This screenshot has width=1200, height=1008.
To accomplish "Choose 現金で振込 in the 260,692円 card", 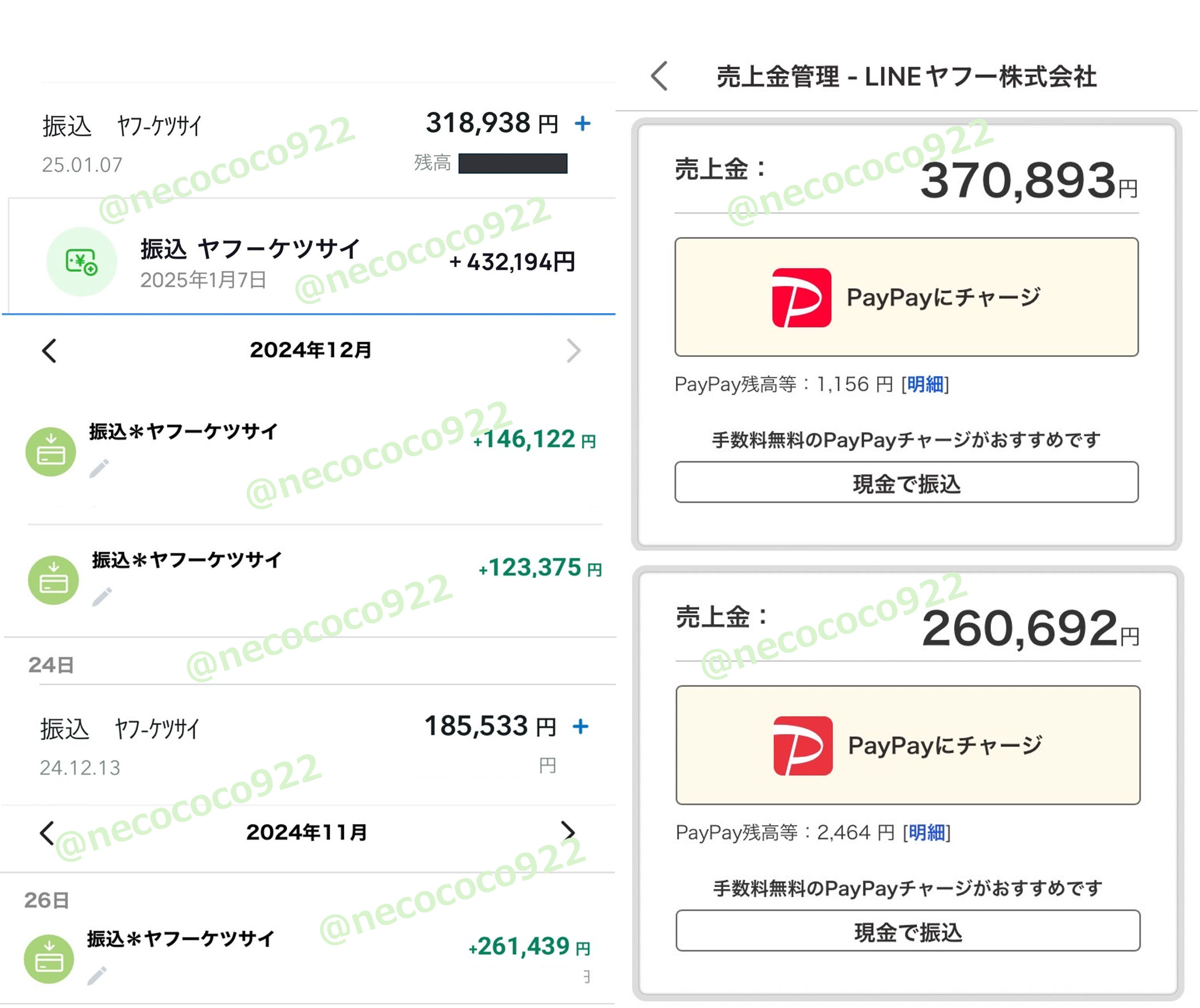I will (x=908, y=931).
